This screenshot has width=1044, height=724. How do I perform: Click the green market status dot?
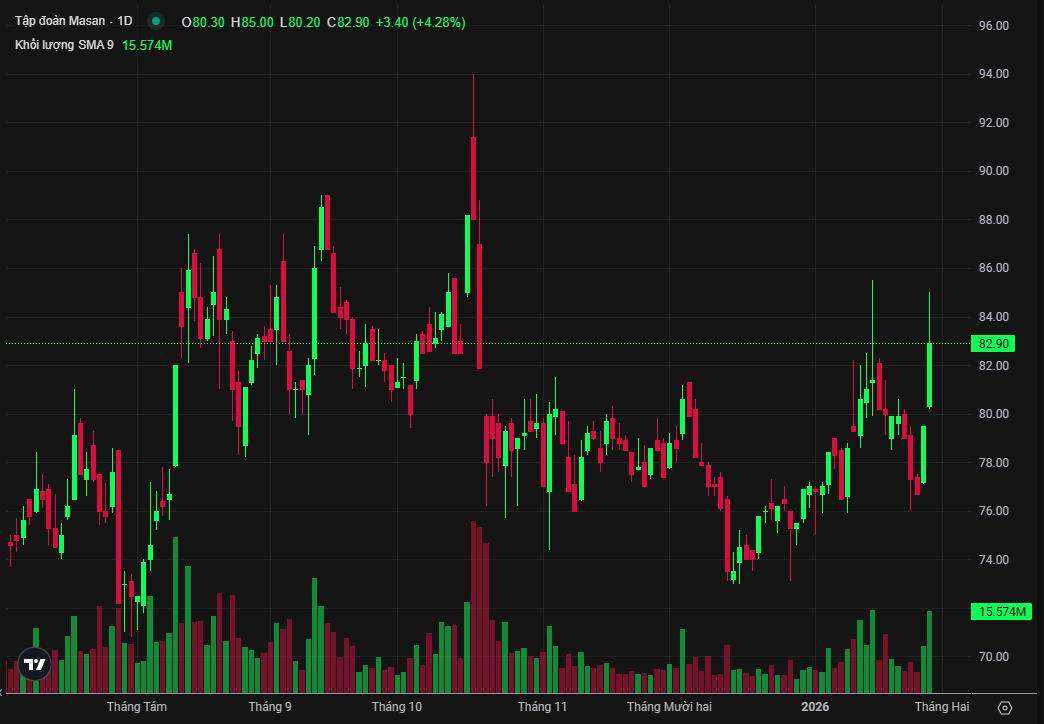[155, 21]
